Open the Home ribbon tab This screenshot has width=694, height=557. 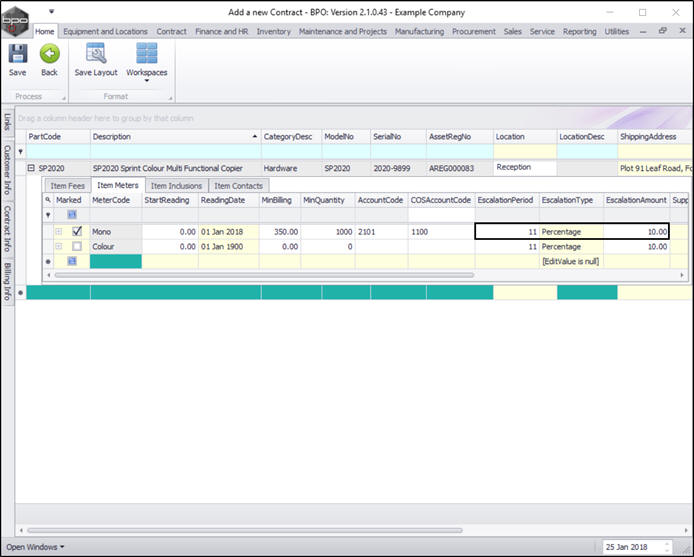coord(45,31)
